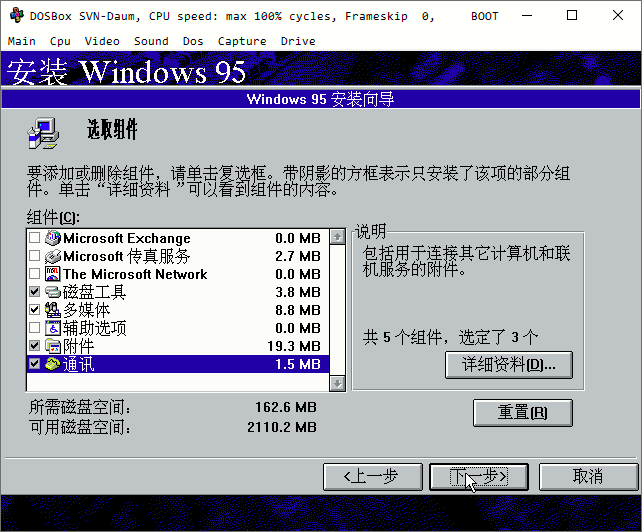
Task: Check the Microsoft 传真服务 checkbox
Action: (x=34, y=256)
